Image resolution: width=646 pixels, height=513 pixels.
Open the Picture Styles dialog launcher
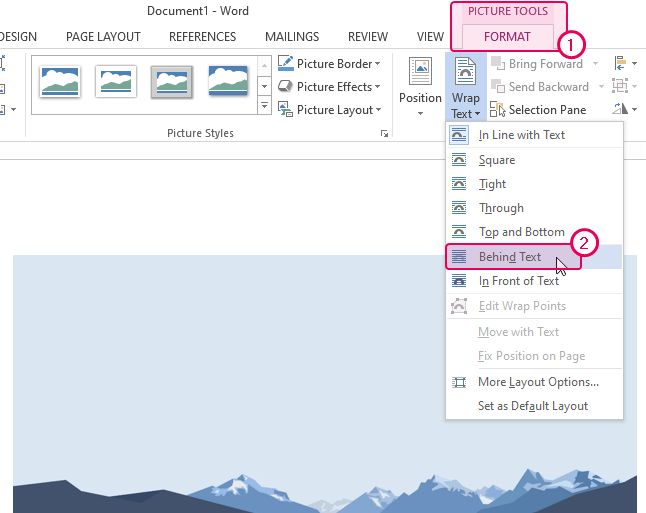coord(384,133)
